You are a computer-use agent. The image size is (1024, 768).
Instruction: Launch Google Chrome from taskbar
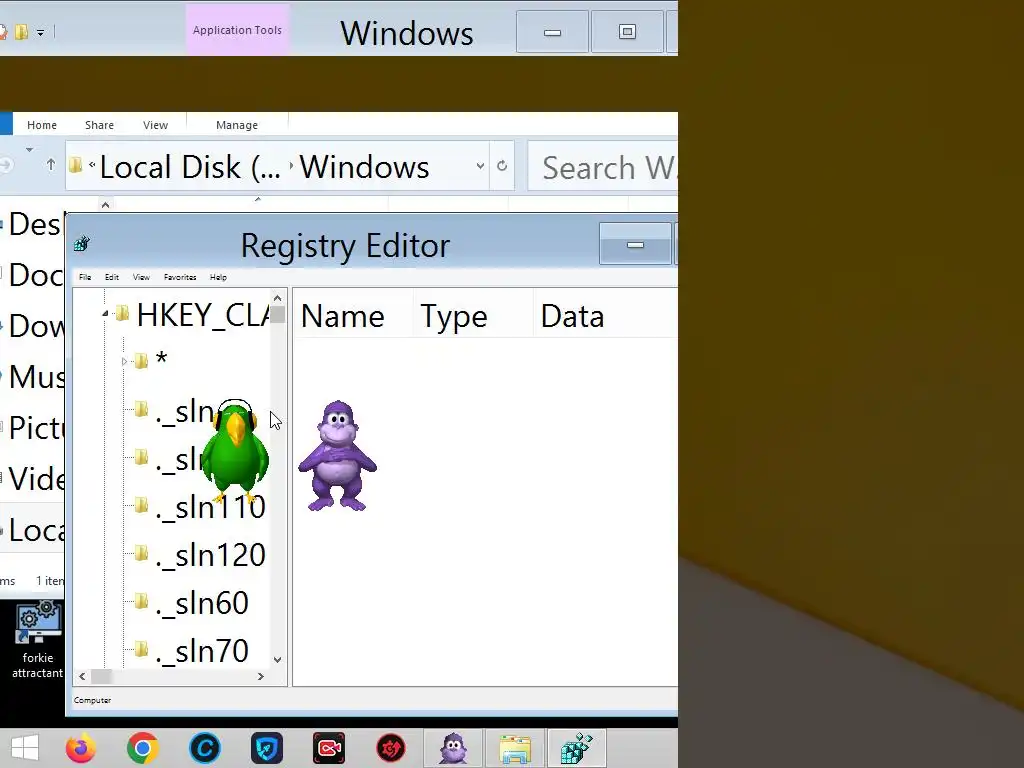pyautogui.click(x=142, y=748)
